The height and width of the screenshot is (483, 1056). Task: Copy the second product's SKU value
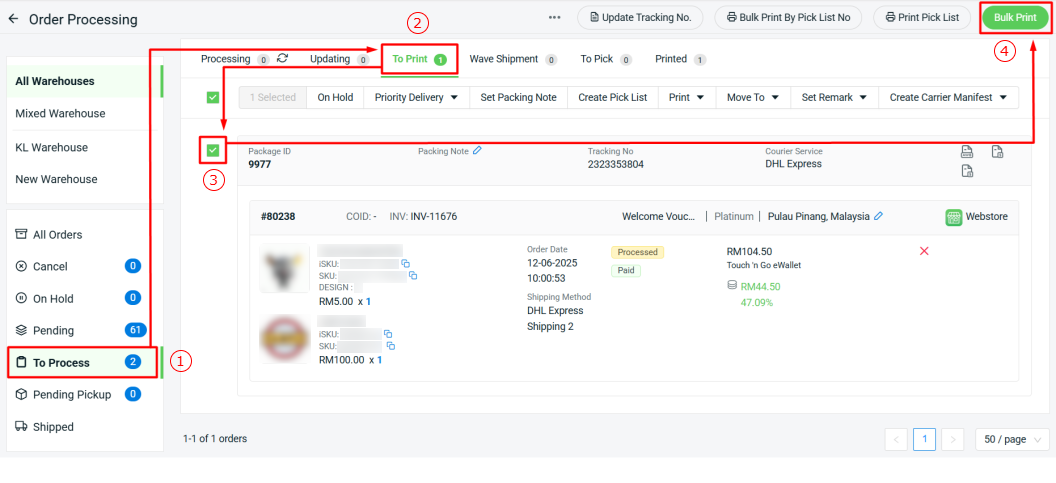[x=391, y=346]
